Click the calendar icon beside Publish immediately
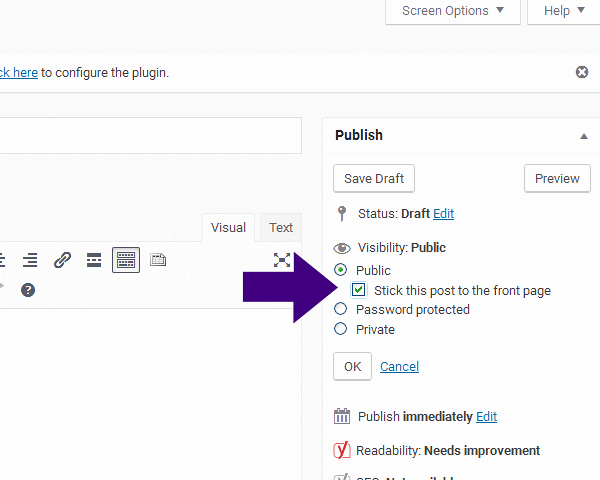This screenshot has height=480, width=600. click(x=342, y=417)
